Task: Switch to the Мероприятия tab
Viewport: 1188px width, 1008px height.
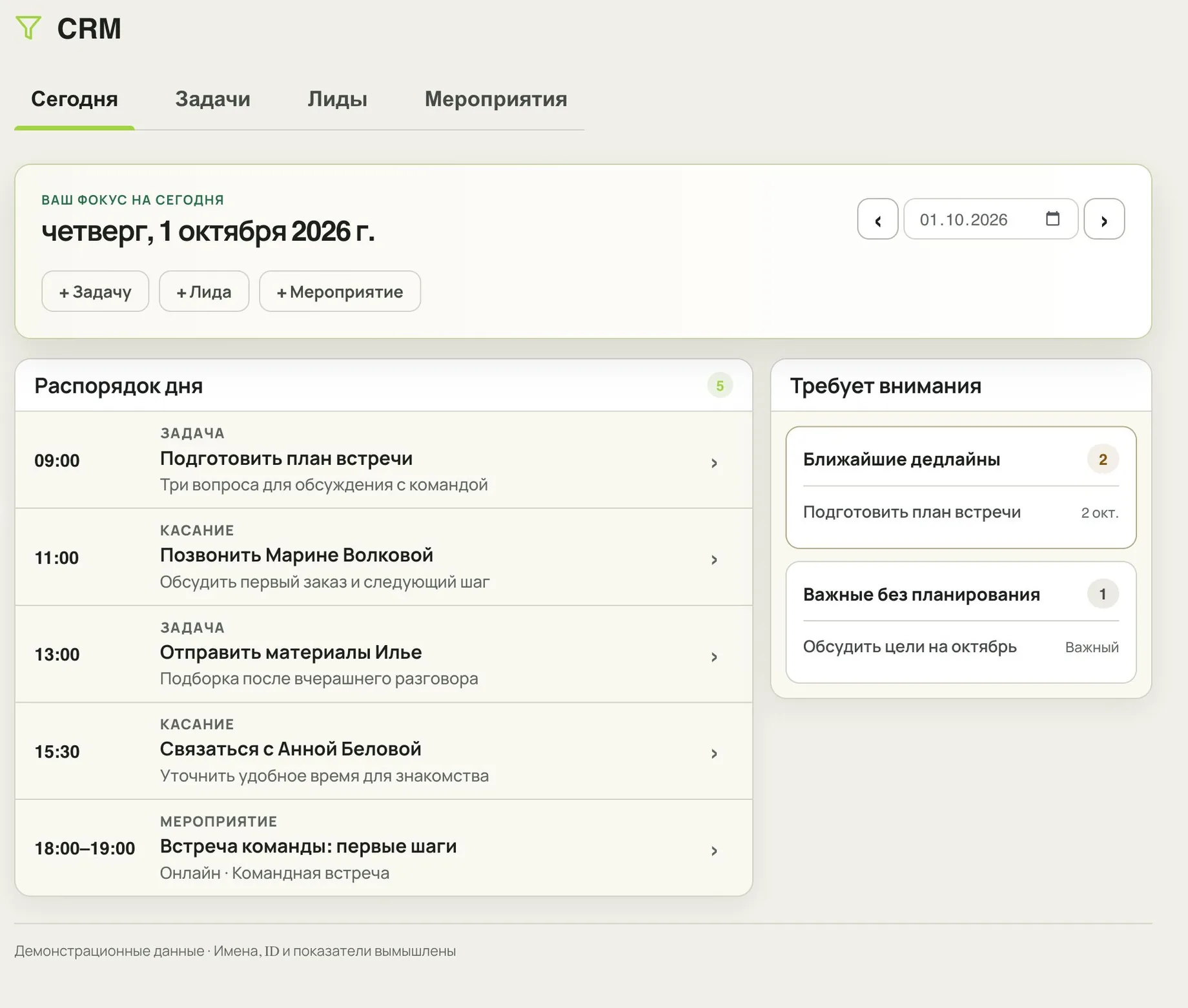Action: 496,99
